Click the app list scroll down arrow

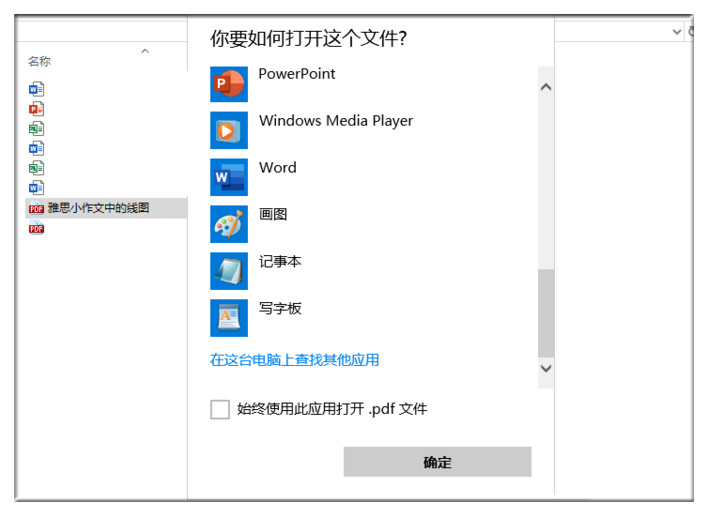546,368
